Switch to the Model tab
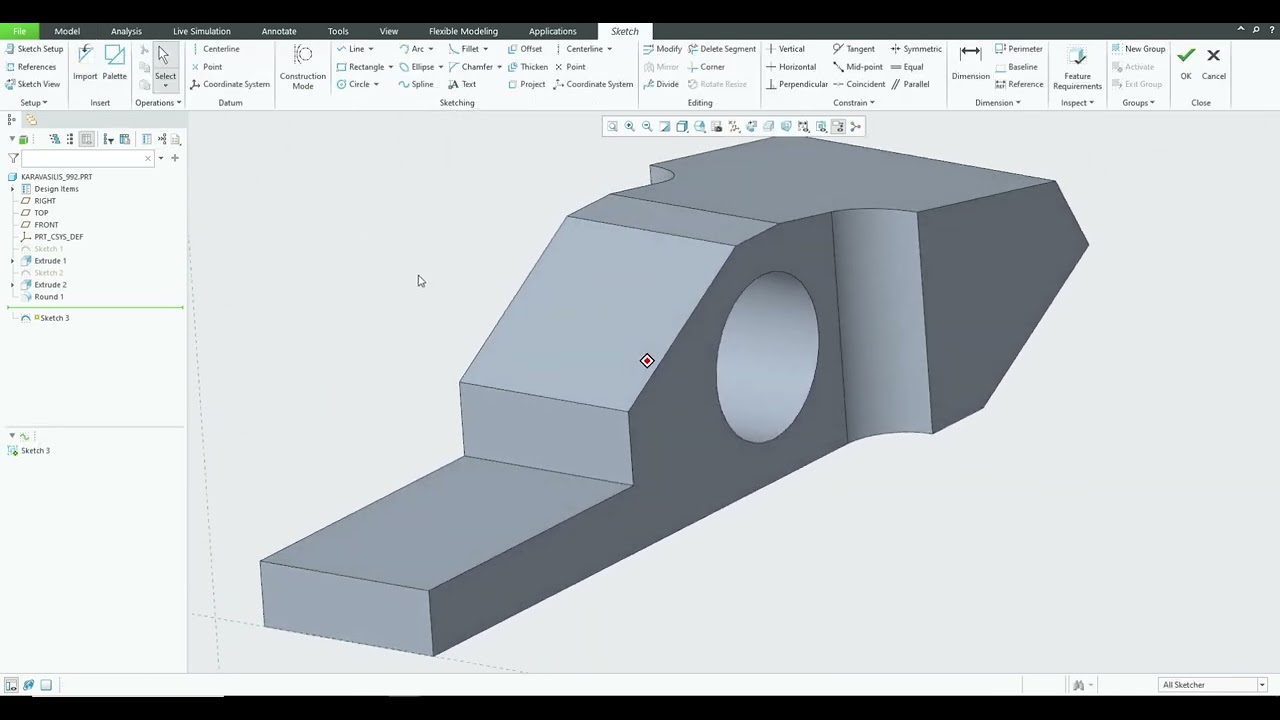This screenshot has width=1280, height=720. 67,31
